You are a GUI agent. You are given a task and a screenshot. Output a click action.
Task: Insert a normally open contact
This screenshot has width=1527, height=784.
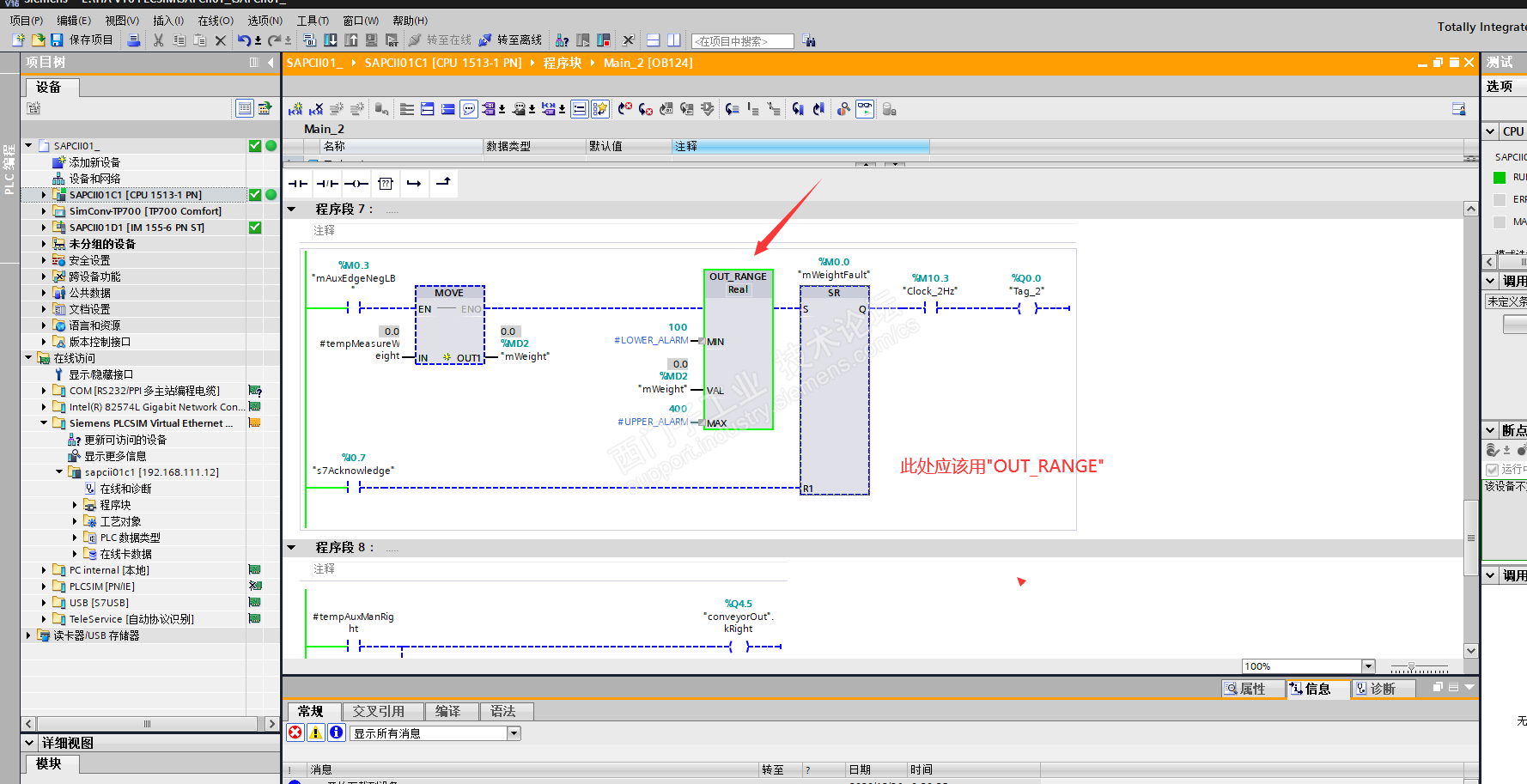pos(298,183)
